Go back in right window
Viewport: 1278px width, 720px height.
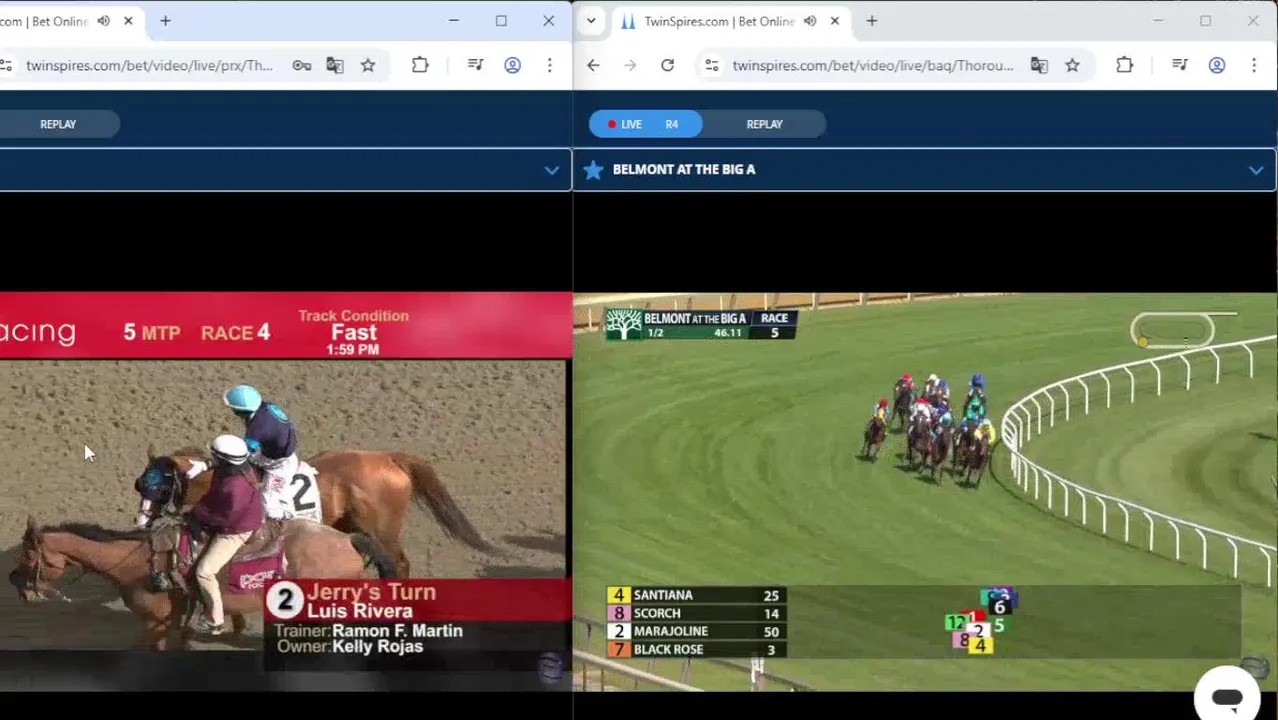click(x=593, y=66)
